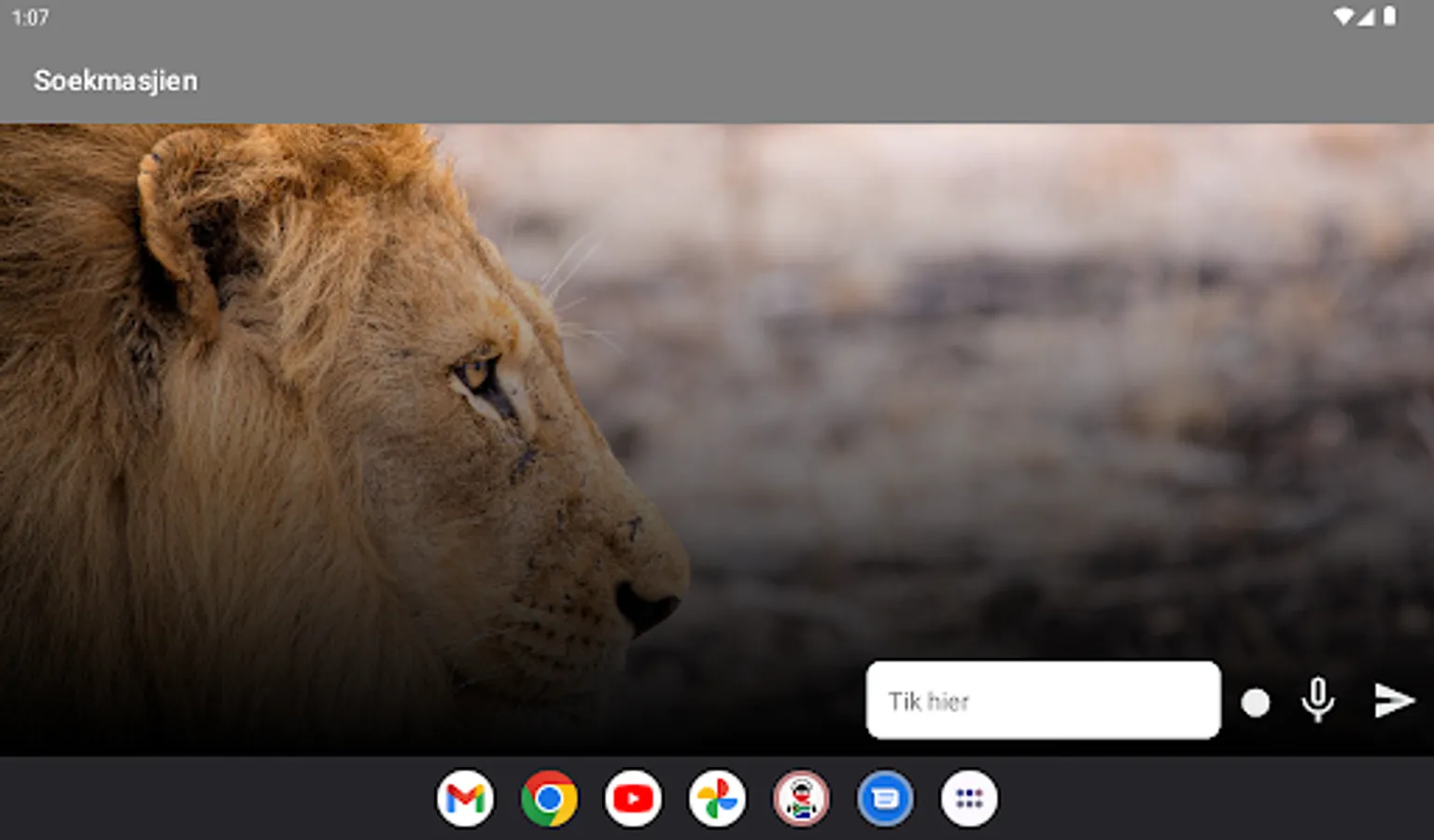The height and width of the screenshot is (840, 1434).
Task: Check the battery icon in status bar
Action: click(x=1389, y=16)
